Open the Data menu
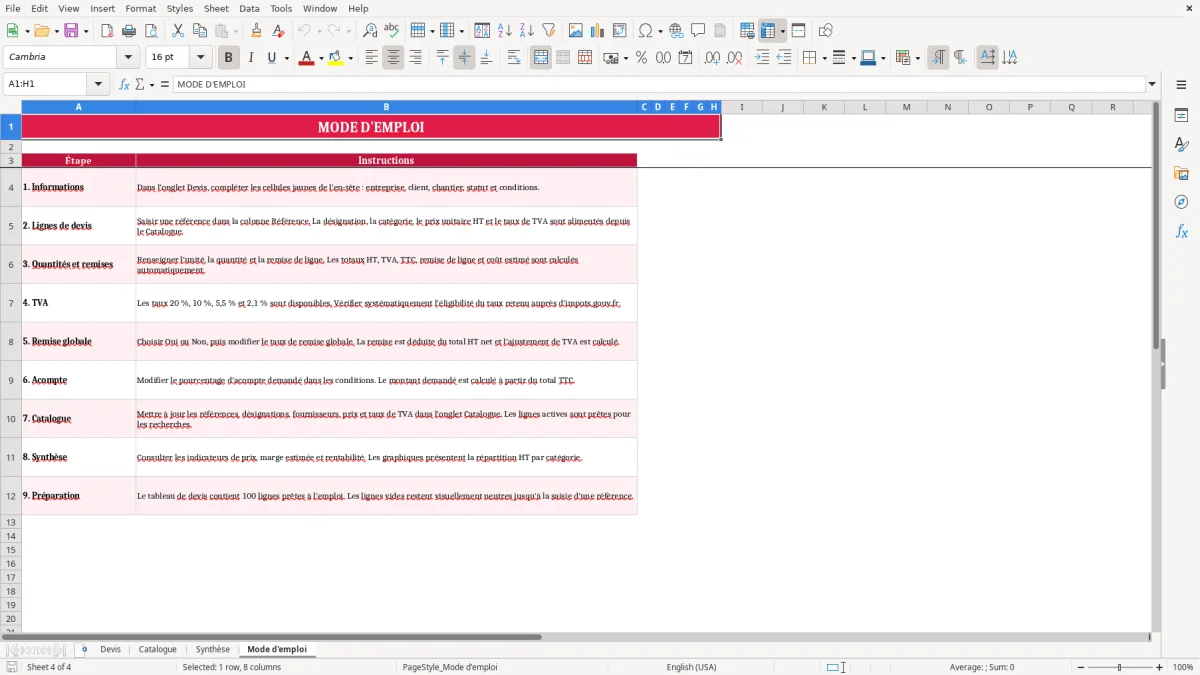Image resolution: width=1200 pixels, height=675 pixels. pyautogui.click(x=249, y=8)
